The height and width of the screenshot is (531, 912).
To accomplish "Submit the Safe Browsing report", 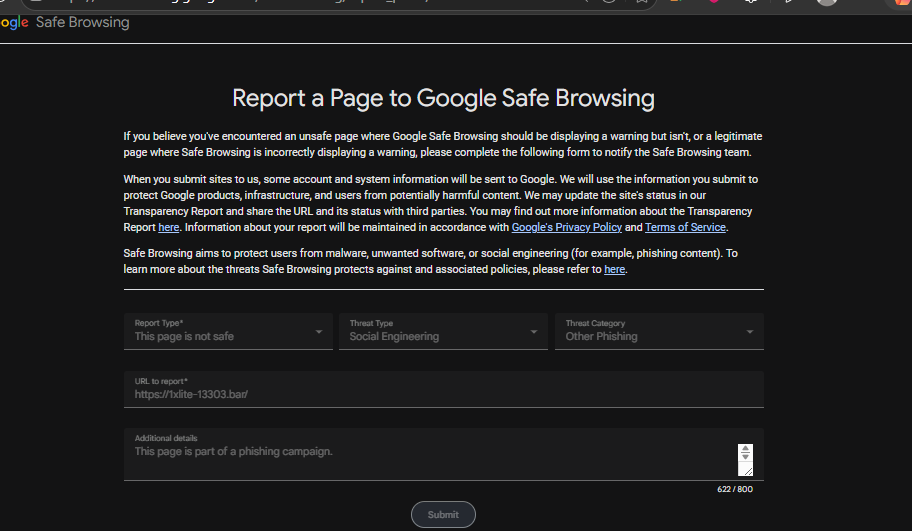I will click(443, 515).
